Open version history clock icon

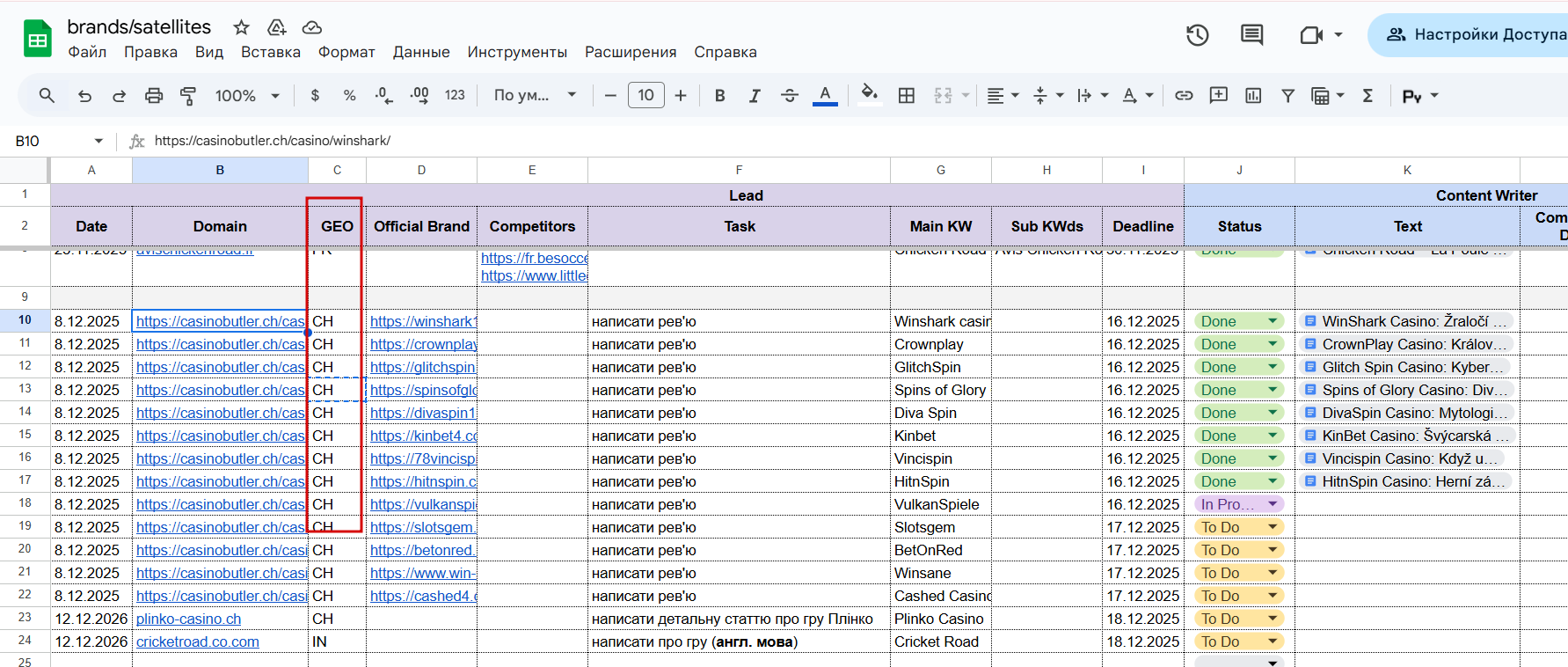[1197, 35]
